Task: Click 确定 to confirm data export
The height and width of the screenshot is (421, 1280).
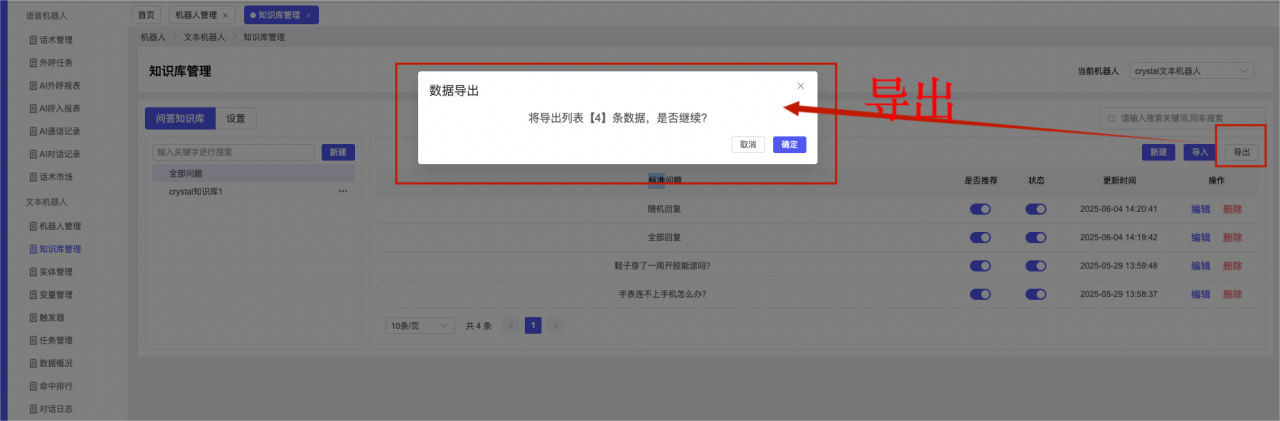Action: click(x=789, y=144)
